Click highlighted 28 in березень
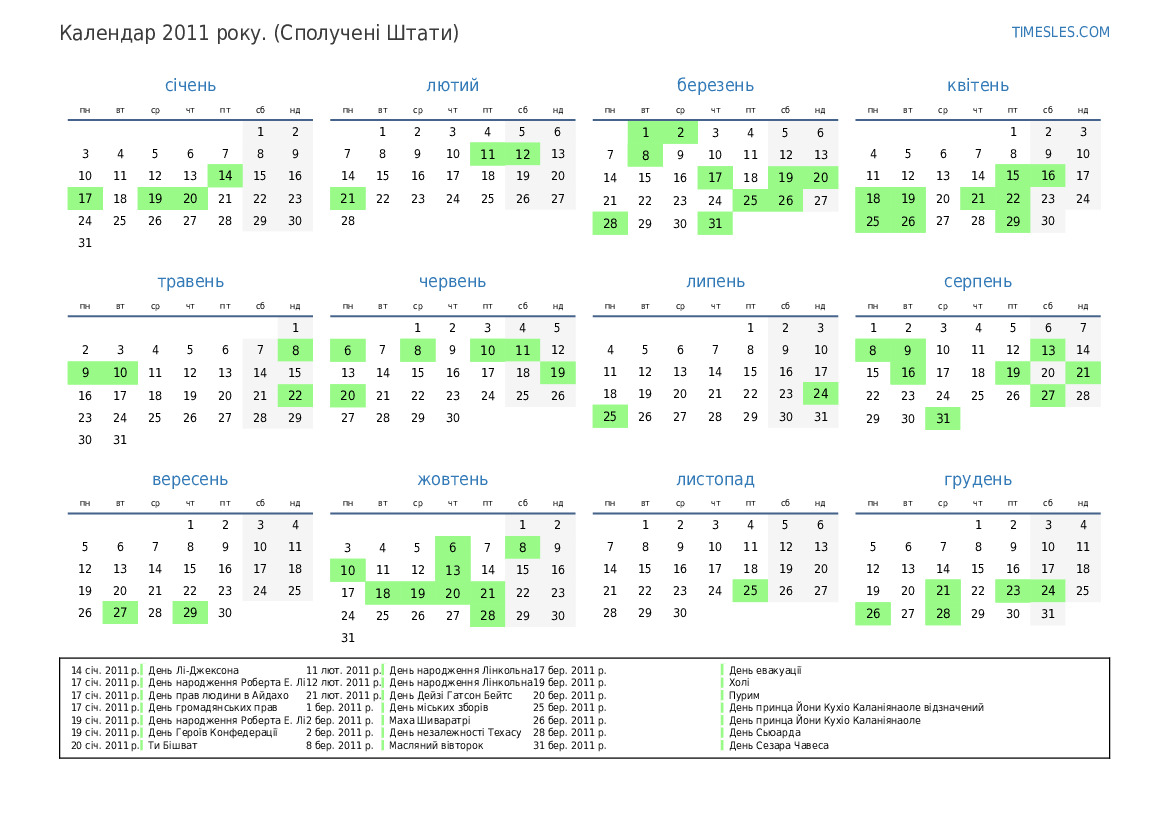Image resolution: width=1169 pixels, height=827 pixels. (610, 224)
